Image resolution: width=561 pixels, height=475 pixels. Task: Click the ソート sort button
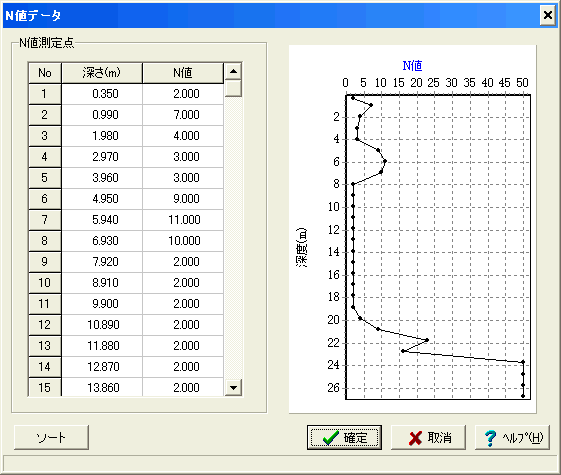tap(51, 437)
